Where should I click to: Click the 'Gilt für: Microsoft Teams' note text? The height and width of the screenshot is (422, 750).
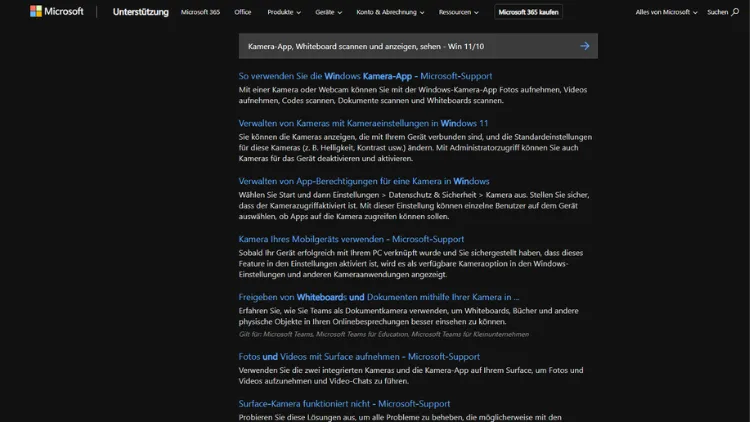384,334
